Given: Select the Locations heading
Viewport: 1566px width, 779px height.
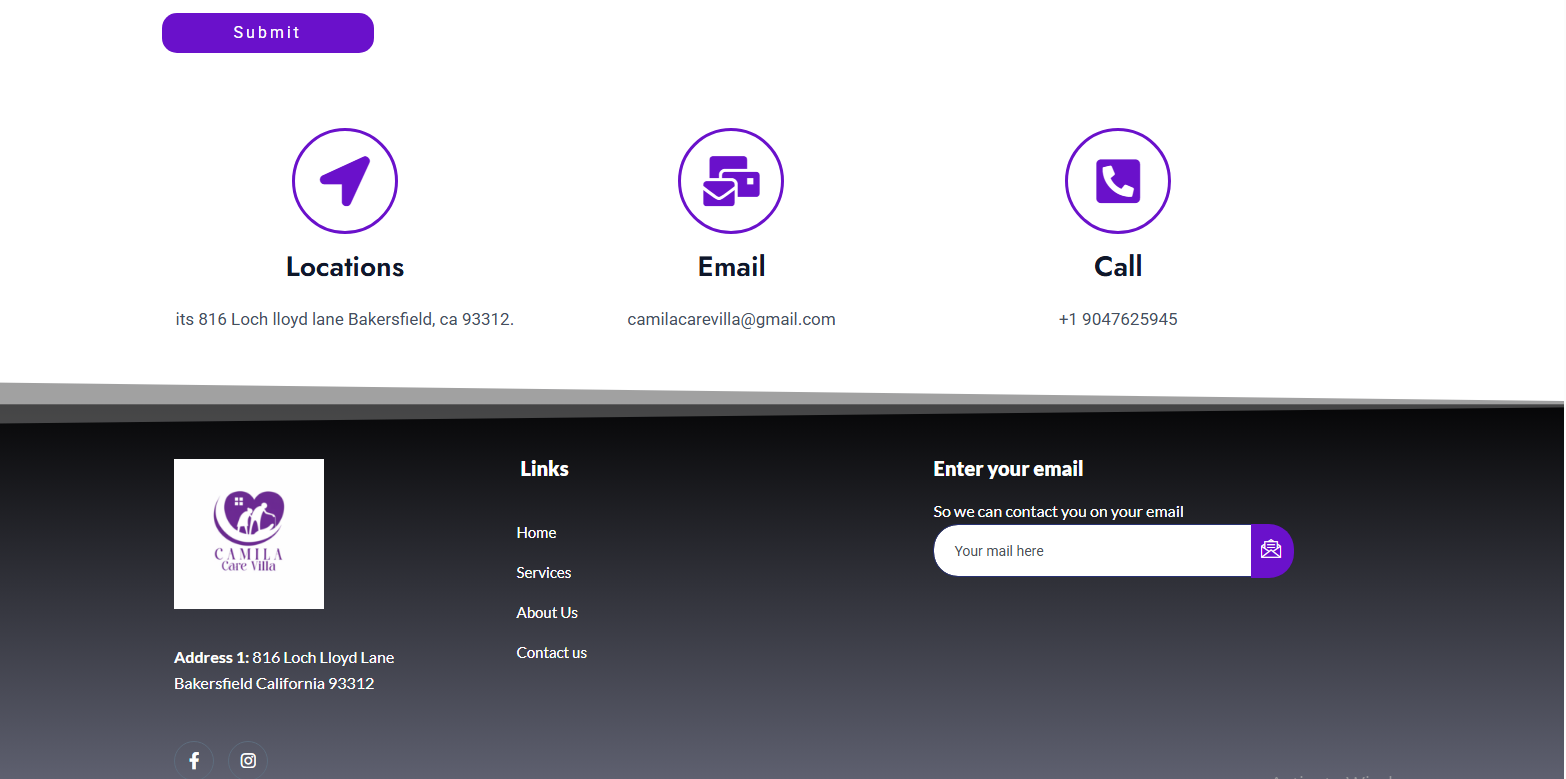Looking at the screenshot, I should coord(345,267).
